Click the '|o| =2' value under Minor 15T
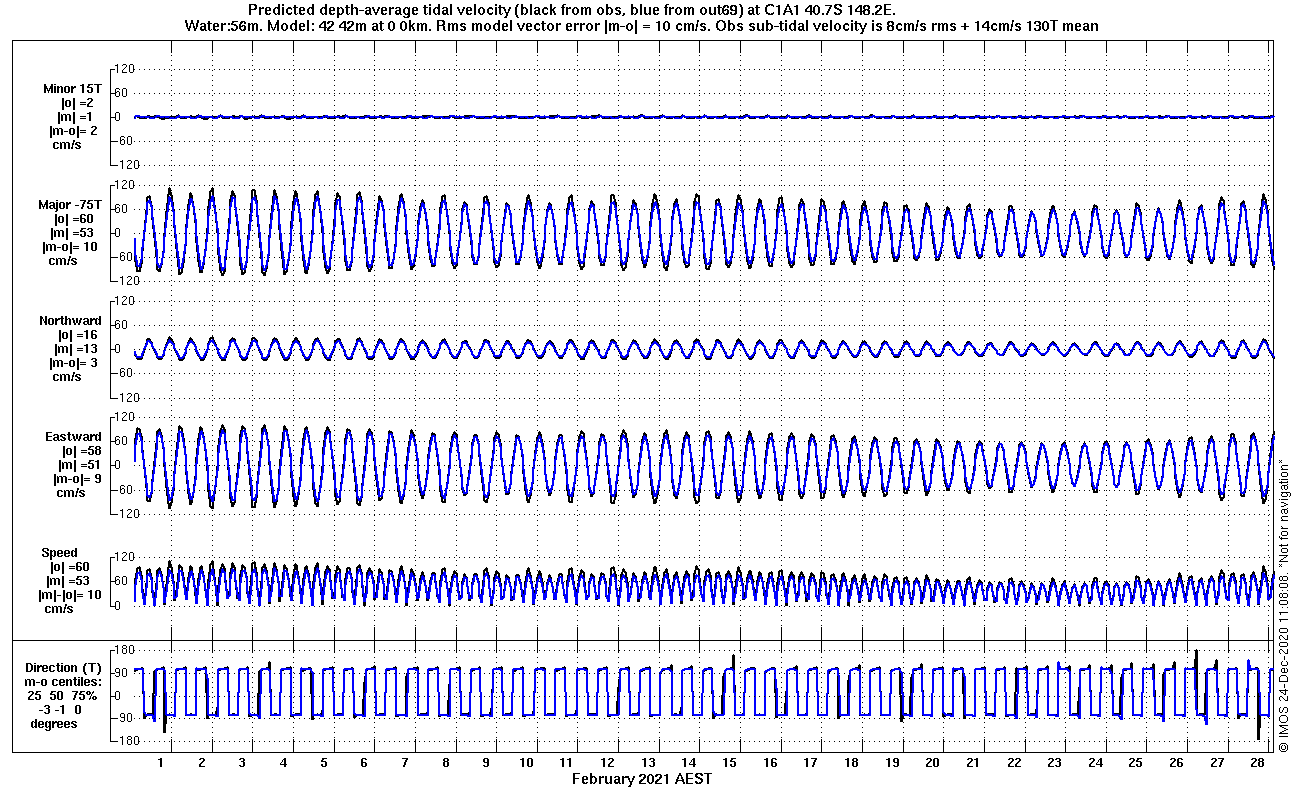Image resolution: width=1300 pixels, height=800 pixels. click(x=77, y=102)
